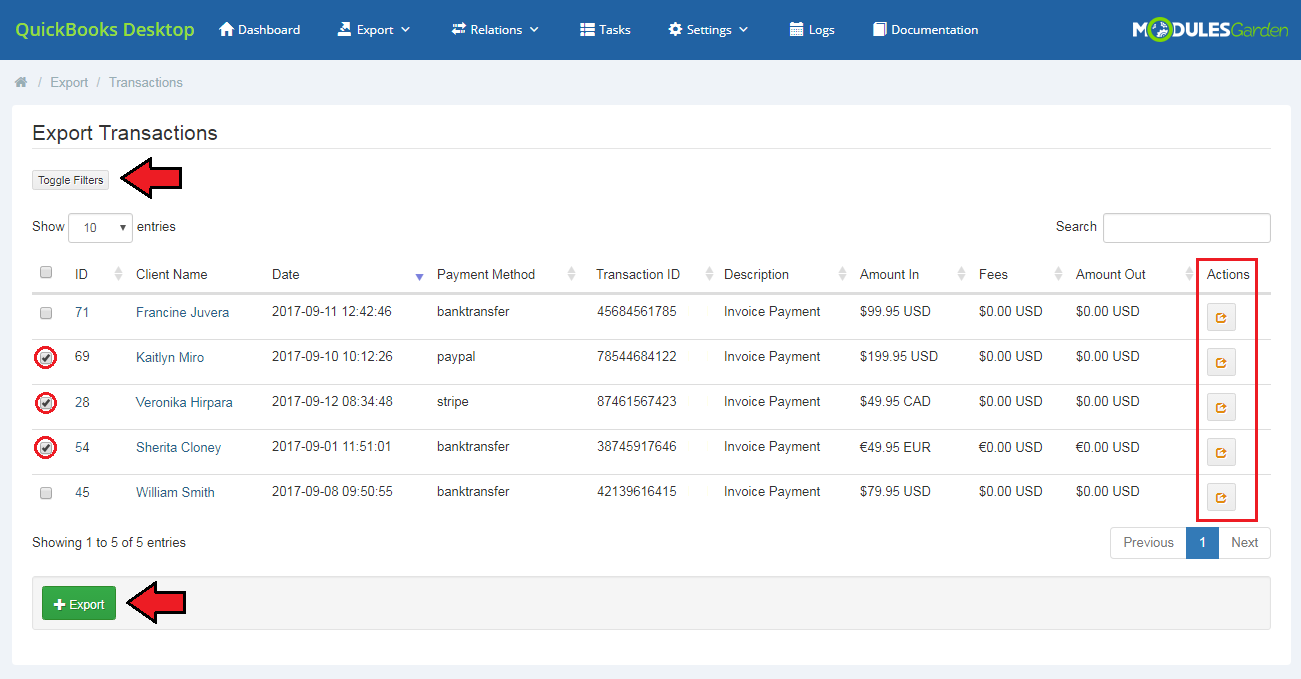This screenshot has width=1301, height=679.
Task: Sort by Fees column arrows
Action: tap(1059, 274)
